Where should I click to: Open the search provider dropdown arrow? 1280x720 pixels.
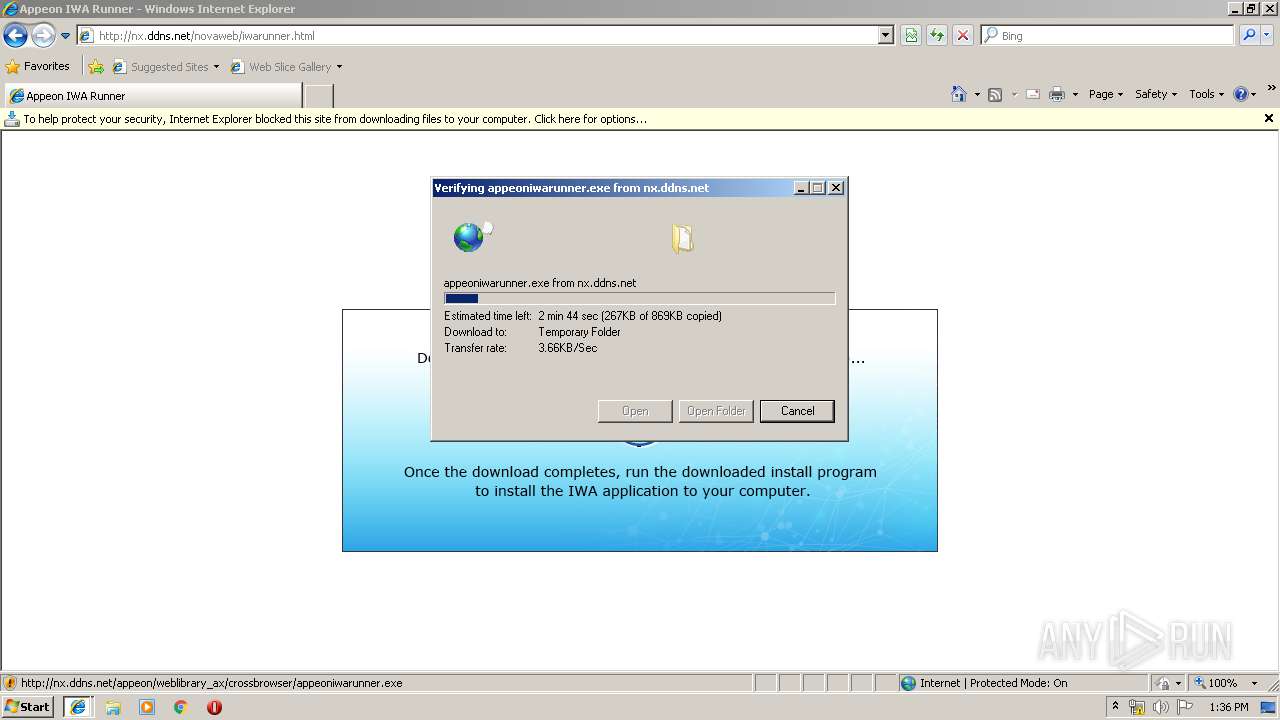pyautogui.click(x=1267, y=36)
